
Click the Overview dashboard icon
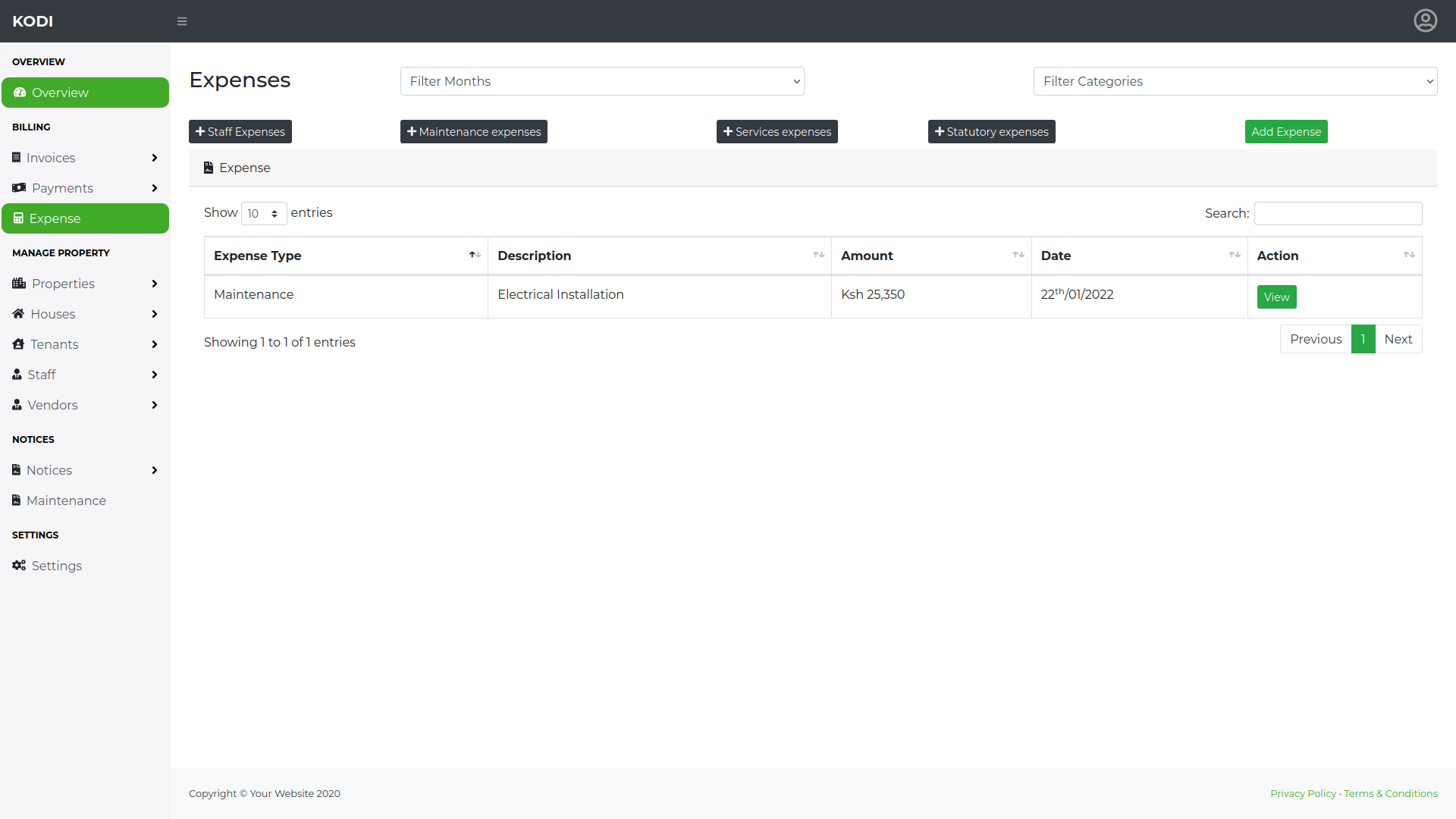[x=20, y=93]
